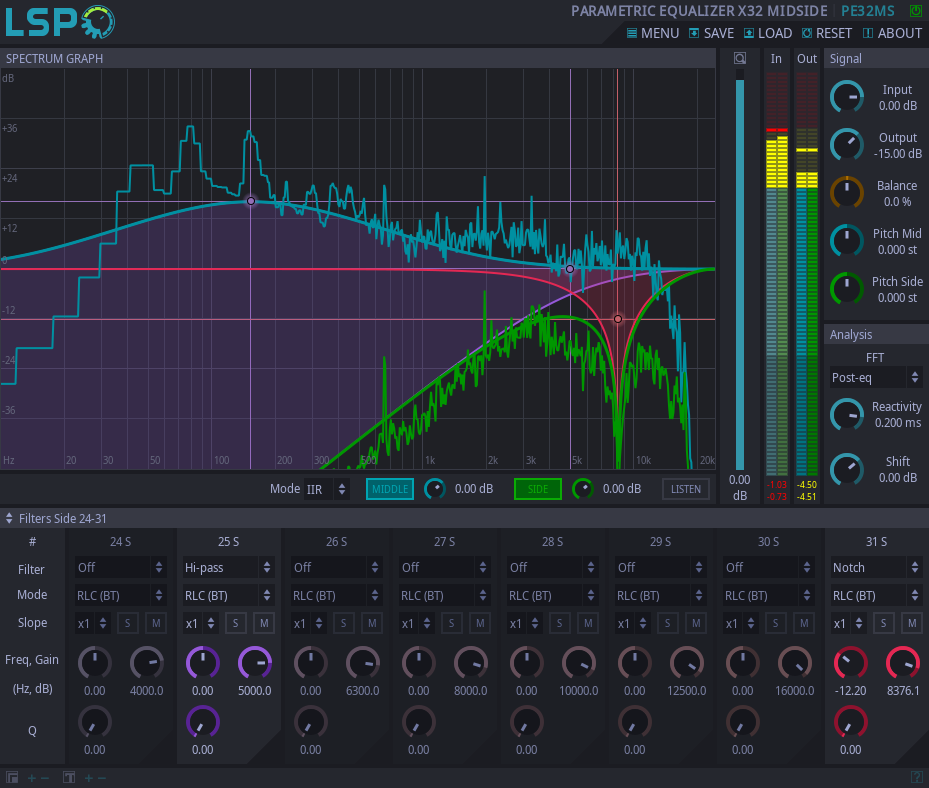This screenshot has width=929, height=788.
Task: Open the FFT Post-eq dropdown
Action: 875,377
